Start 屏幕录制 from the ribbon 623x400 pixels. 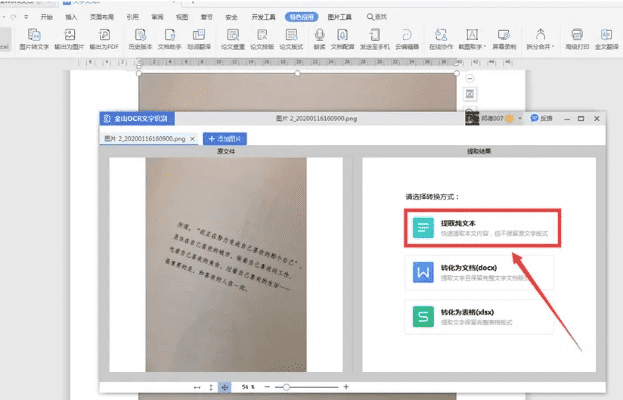(x=504, y=39)
